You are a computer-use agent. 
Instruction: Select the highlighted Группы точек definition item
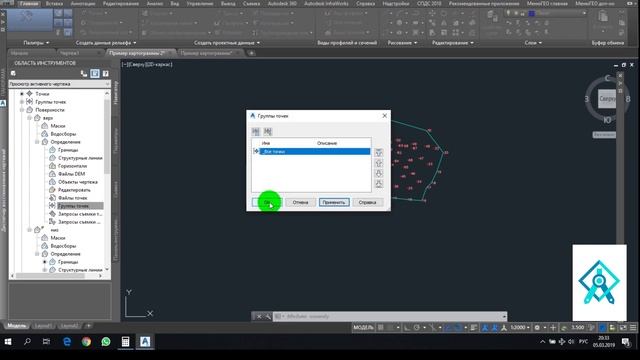(x=73, y=206)
